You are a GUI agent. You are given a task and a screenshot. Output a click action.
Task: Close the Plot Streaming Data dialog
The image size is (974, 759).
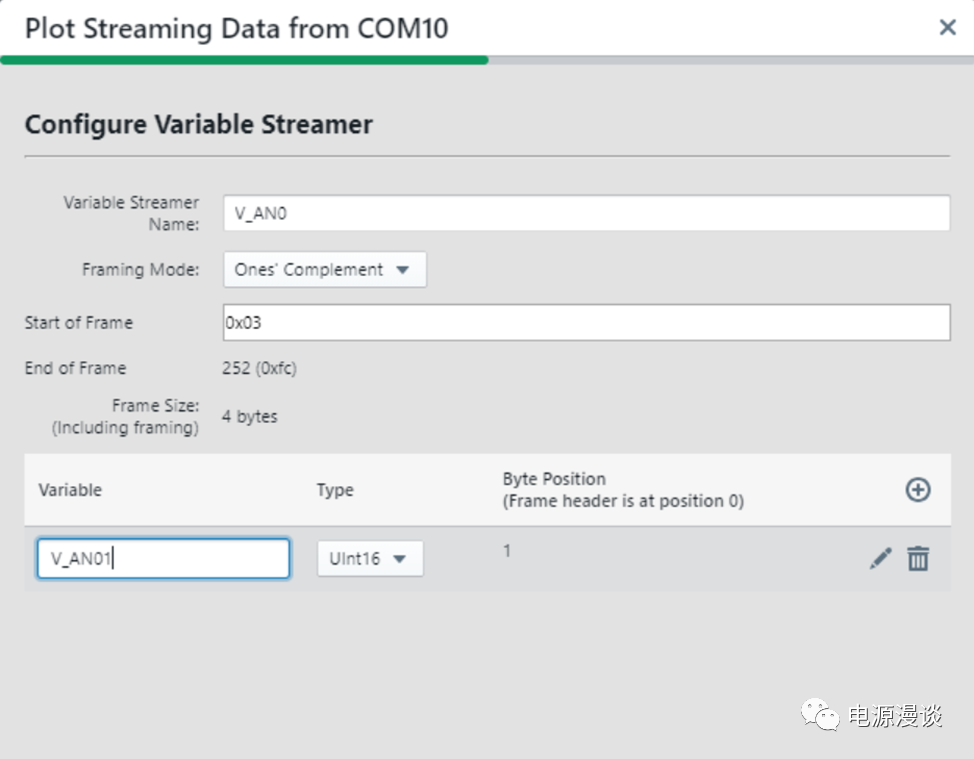[947, 28]
